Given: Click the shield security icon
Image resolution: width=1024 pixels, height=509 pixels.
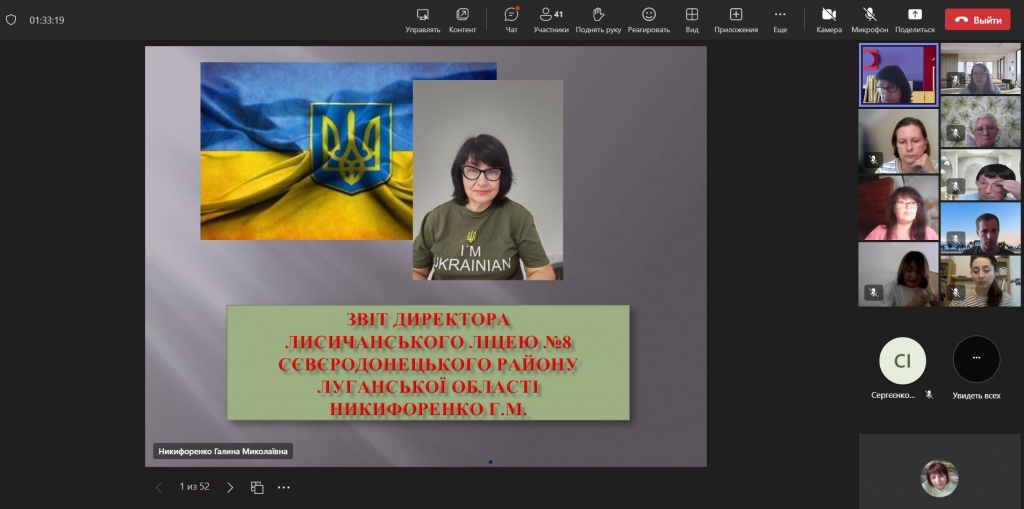Looking at the screenshot, I should (x=10, y=20).
